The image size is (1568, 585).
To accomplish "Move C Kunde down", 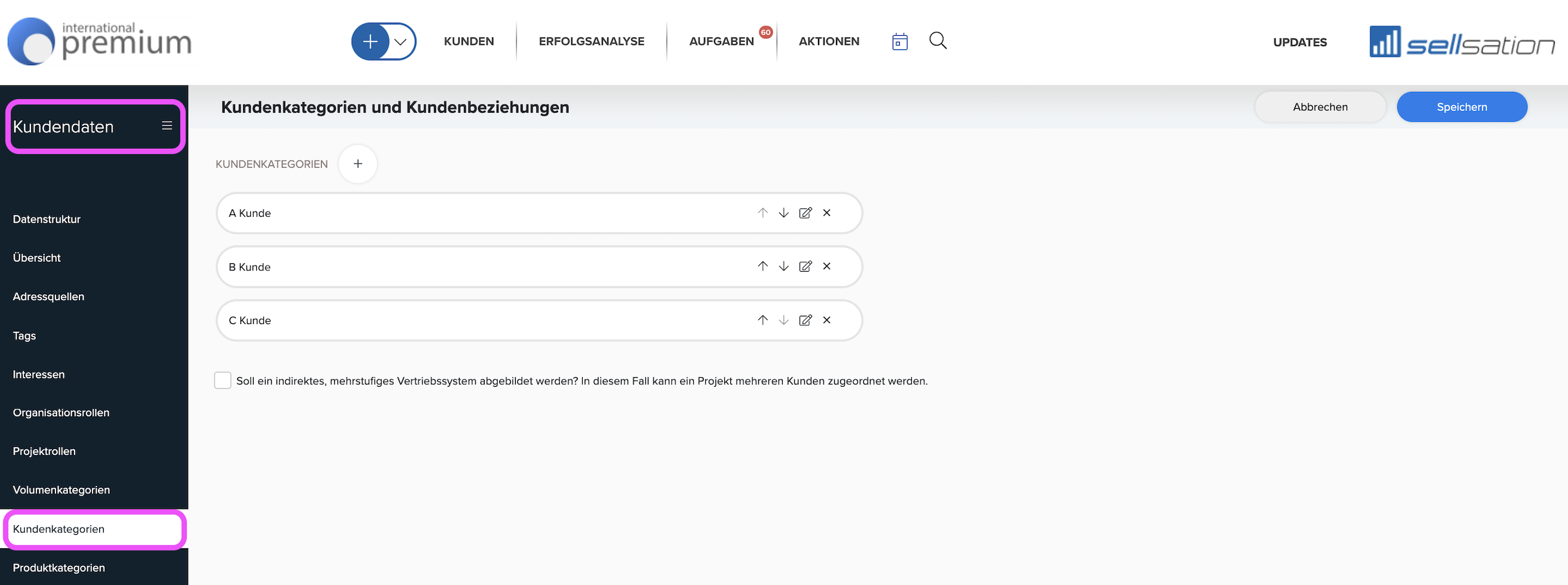I will pyautogui.click(x=784, y=319).
